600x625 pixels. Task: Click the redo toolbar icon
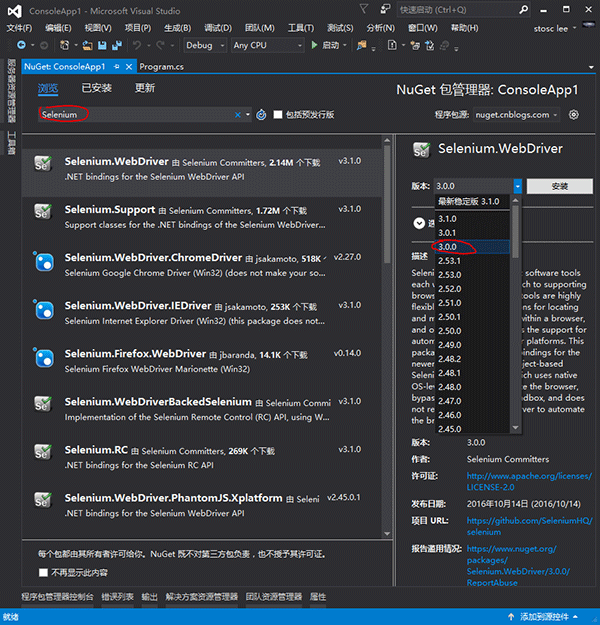click(x=160, y=45)
